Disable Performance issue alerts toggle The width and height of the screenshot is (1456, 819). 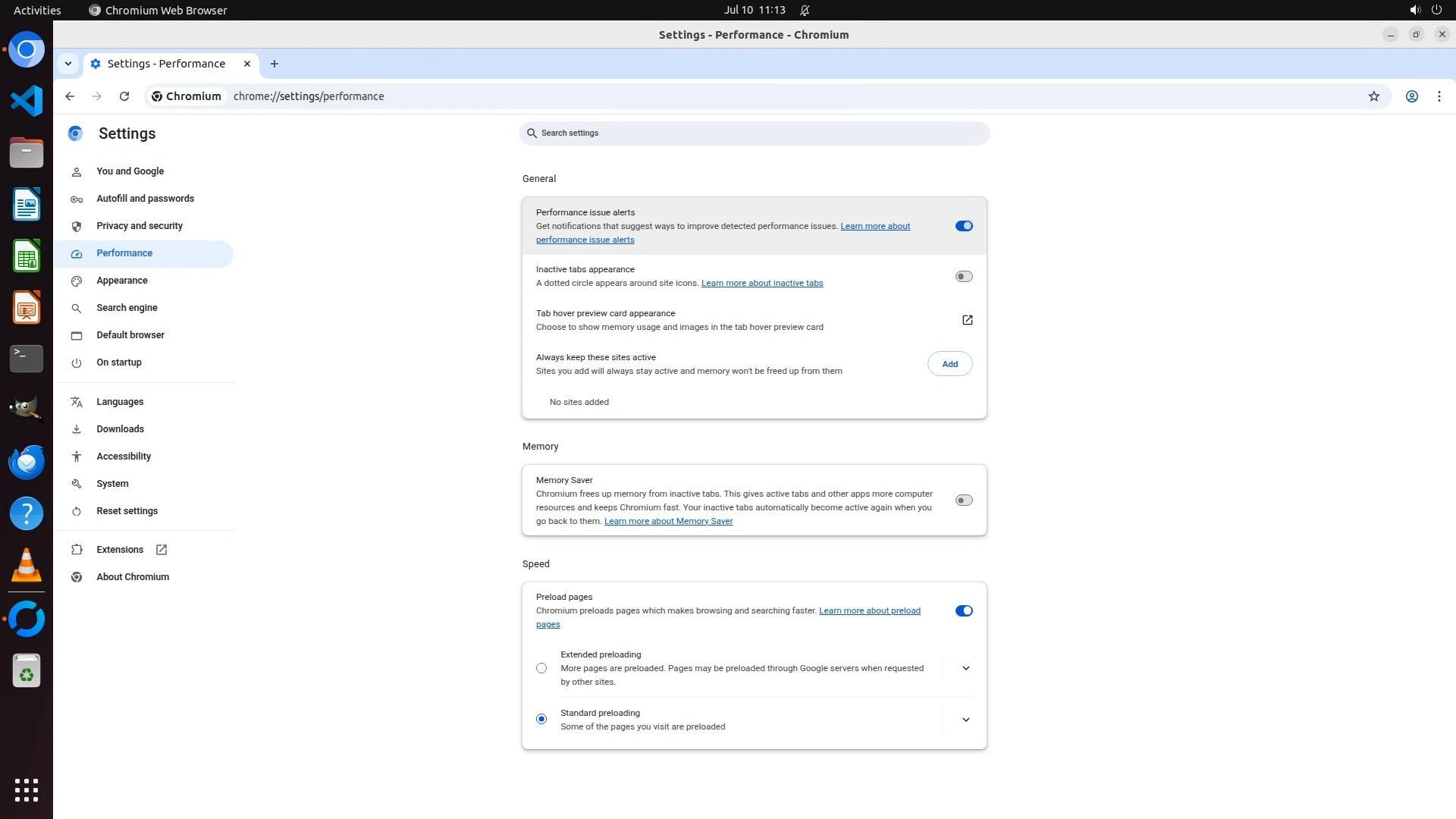pos(963,226)
